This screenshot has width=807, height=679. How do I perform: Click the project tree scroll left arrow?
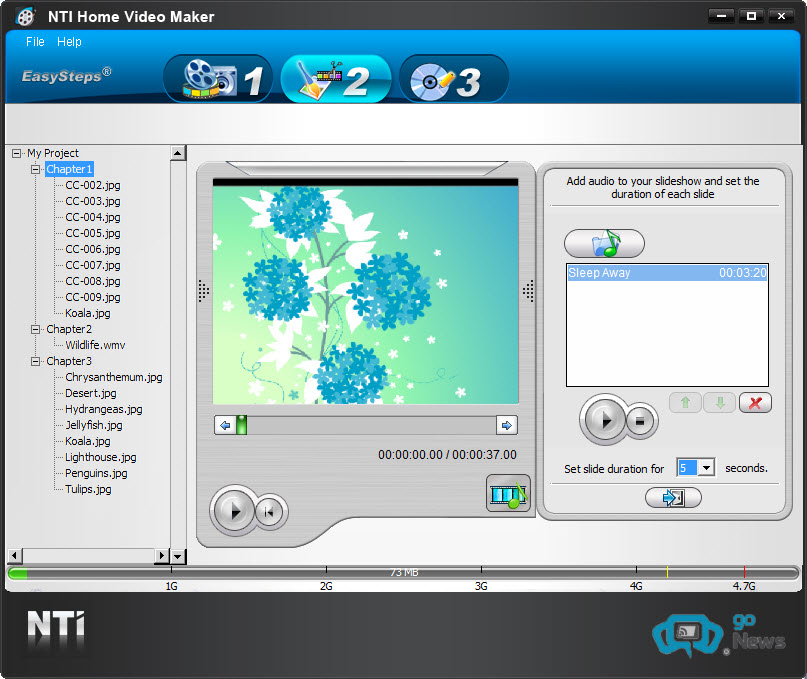(x=14, y=555)
